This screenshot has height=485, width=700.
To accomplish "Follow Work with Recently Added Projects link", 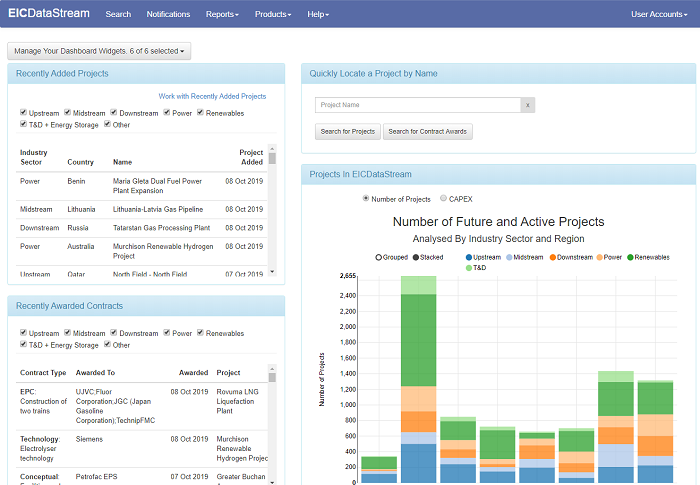I will 212,96.
